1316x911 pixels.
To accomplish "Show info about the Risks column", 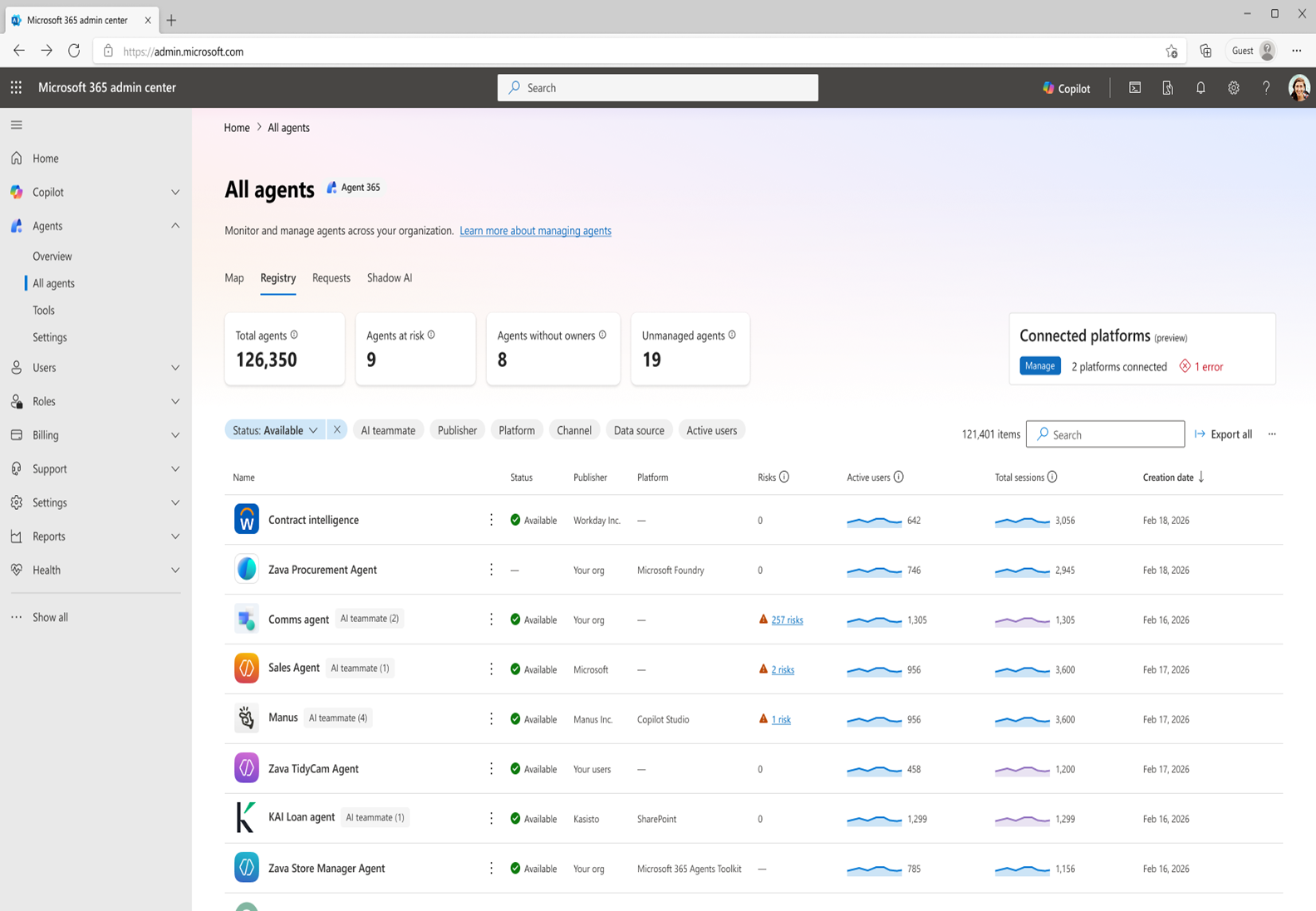I will [784, 477].
